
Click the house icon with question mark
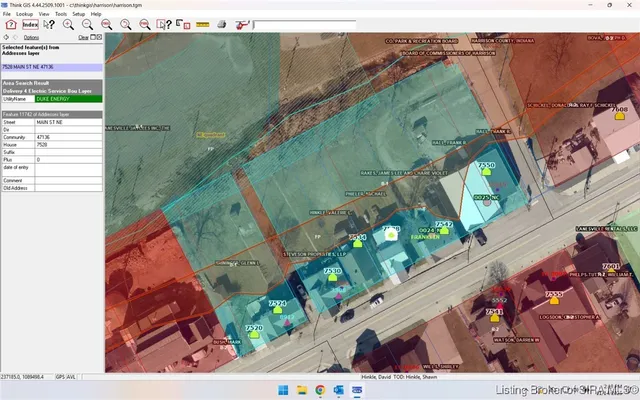(x=10, y=23)
